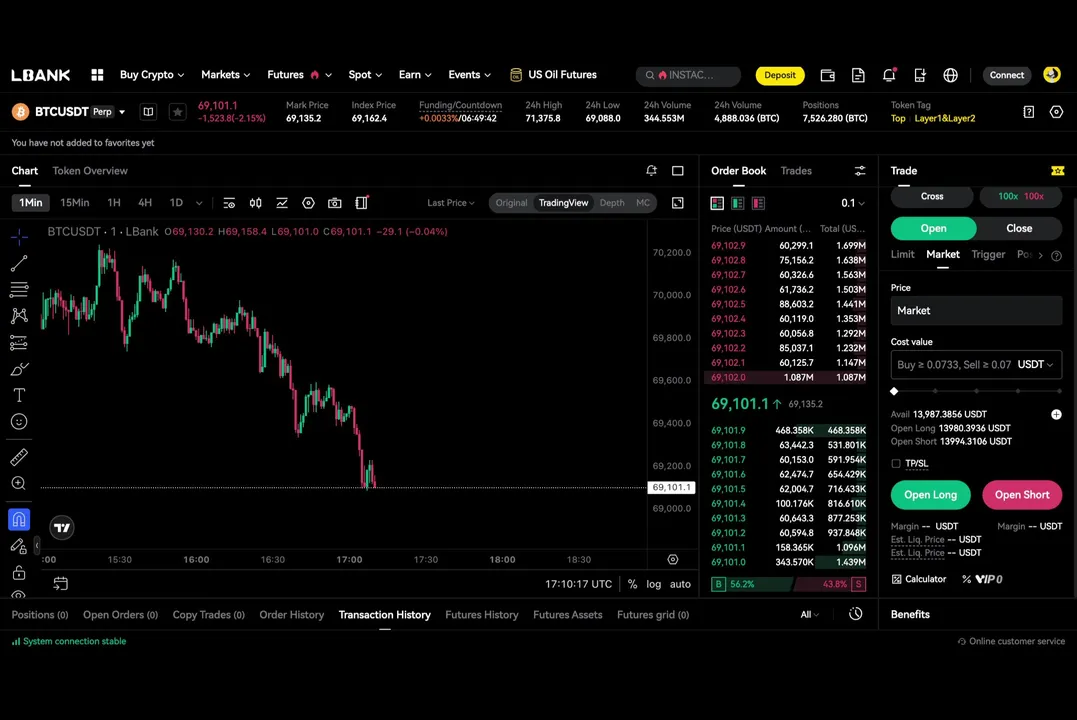Click the INSTAC search field

[688, 75]
